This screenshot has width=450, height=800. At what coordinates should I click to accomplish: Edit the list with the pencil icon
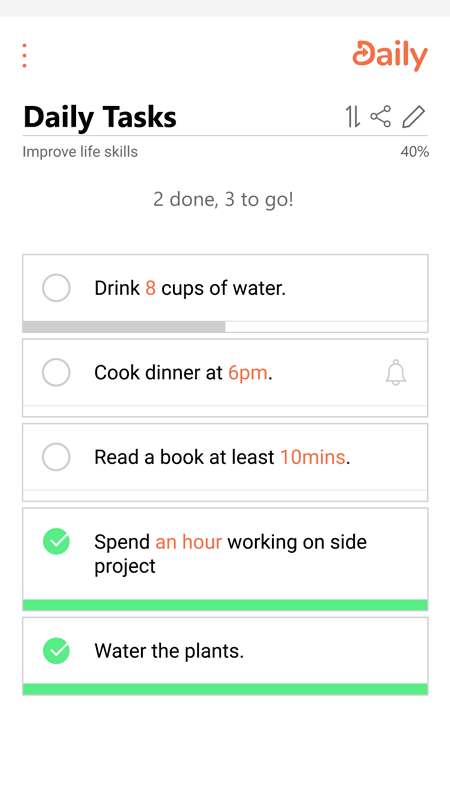(x=413, y=116)
